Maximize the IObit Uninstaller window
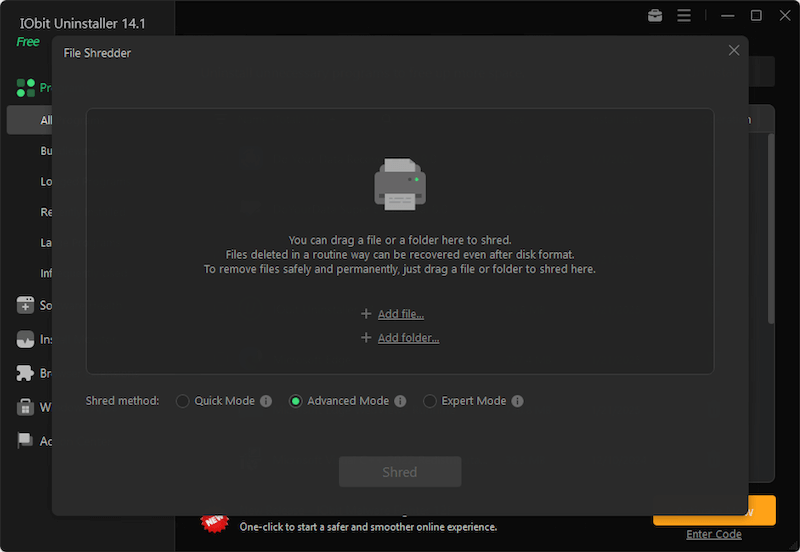800x552 pixels. (x=756, y=16)
